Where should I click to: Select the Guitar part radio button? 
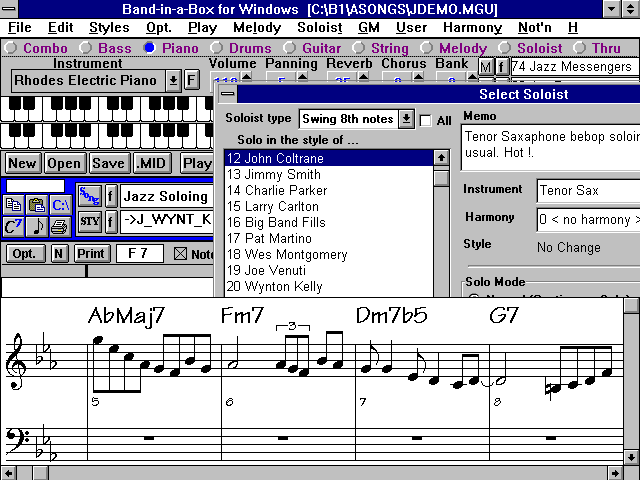(x=289, y=48)
